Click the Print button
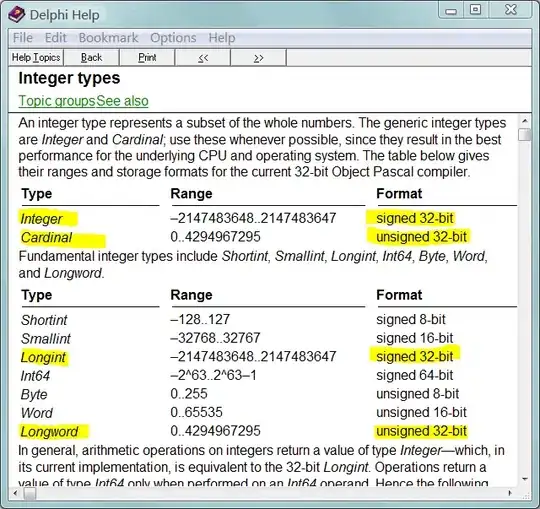The image size is (540, 509). point(147,57)
